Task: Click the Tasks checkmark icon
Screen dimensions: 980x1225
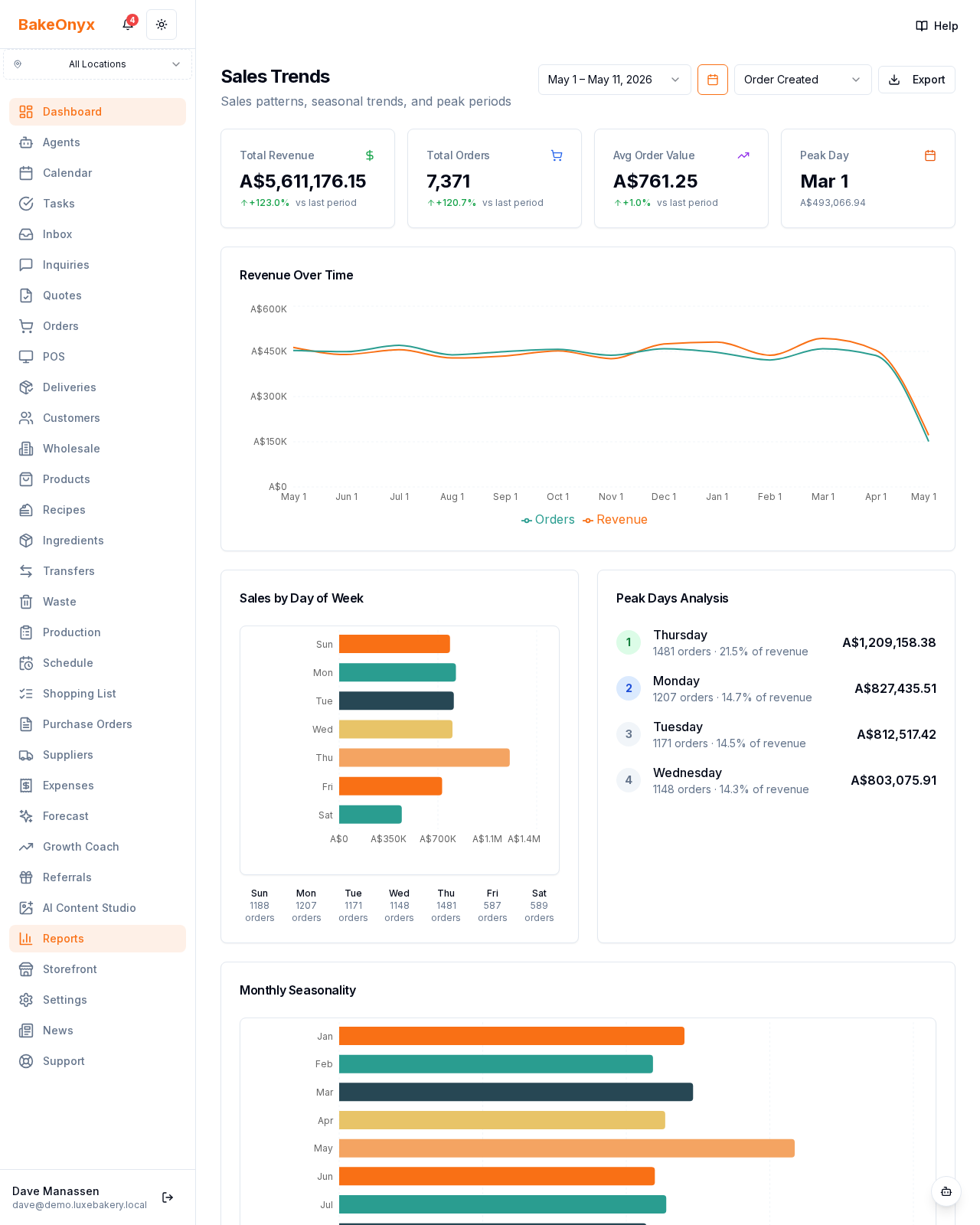Action: coord(26,204)
